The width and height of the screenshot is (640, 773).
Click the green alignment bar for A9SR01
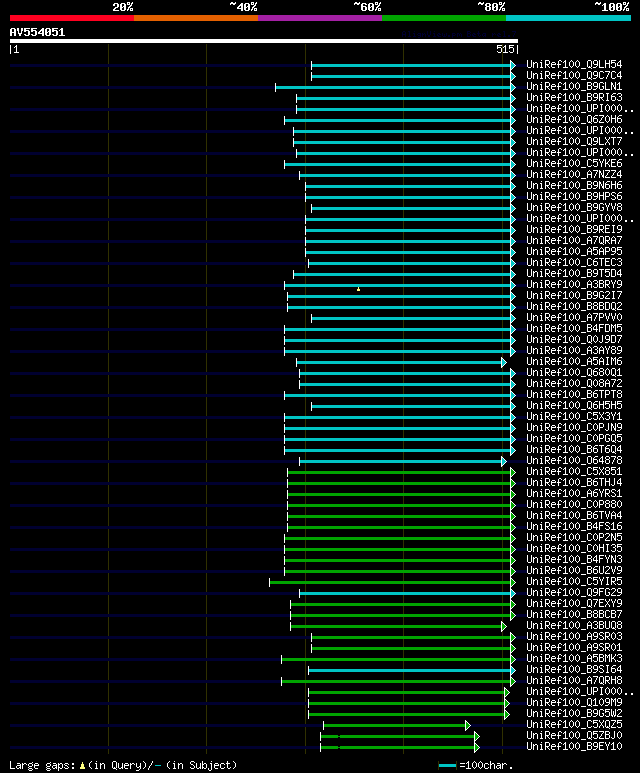(x=411, y=648)
